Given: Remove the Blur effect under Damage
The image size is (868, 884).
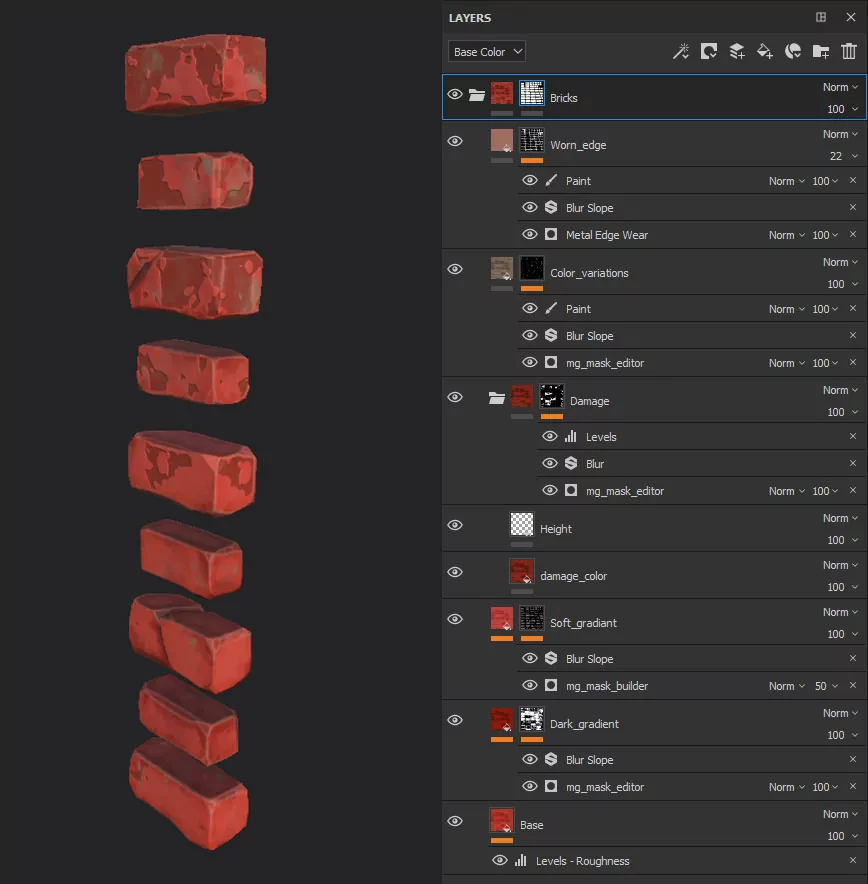Looking at the screenshot, I should 853,463.
